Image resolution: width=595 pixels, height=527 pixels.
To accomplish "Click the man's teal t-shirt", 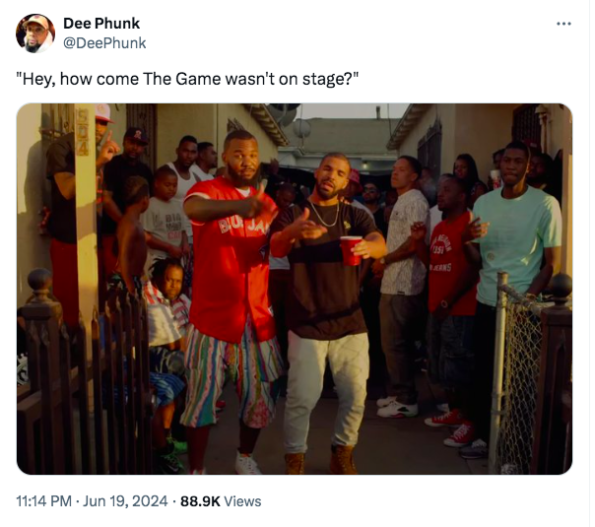I will click(518, 244).
